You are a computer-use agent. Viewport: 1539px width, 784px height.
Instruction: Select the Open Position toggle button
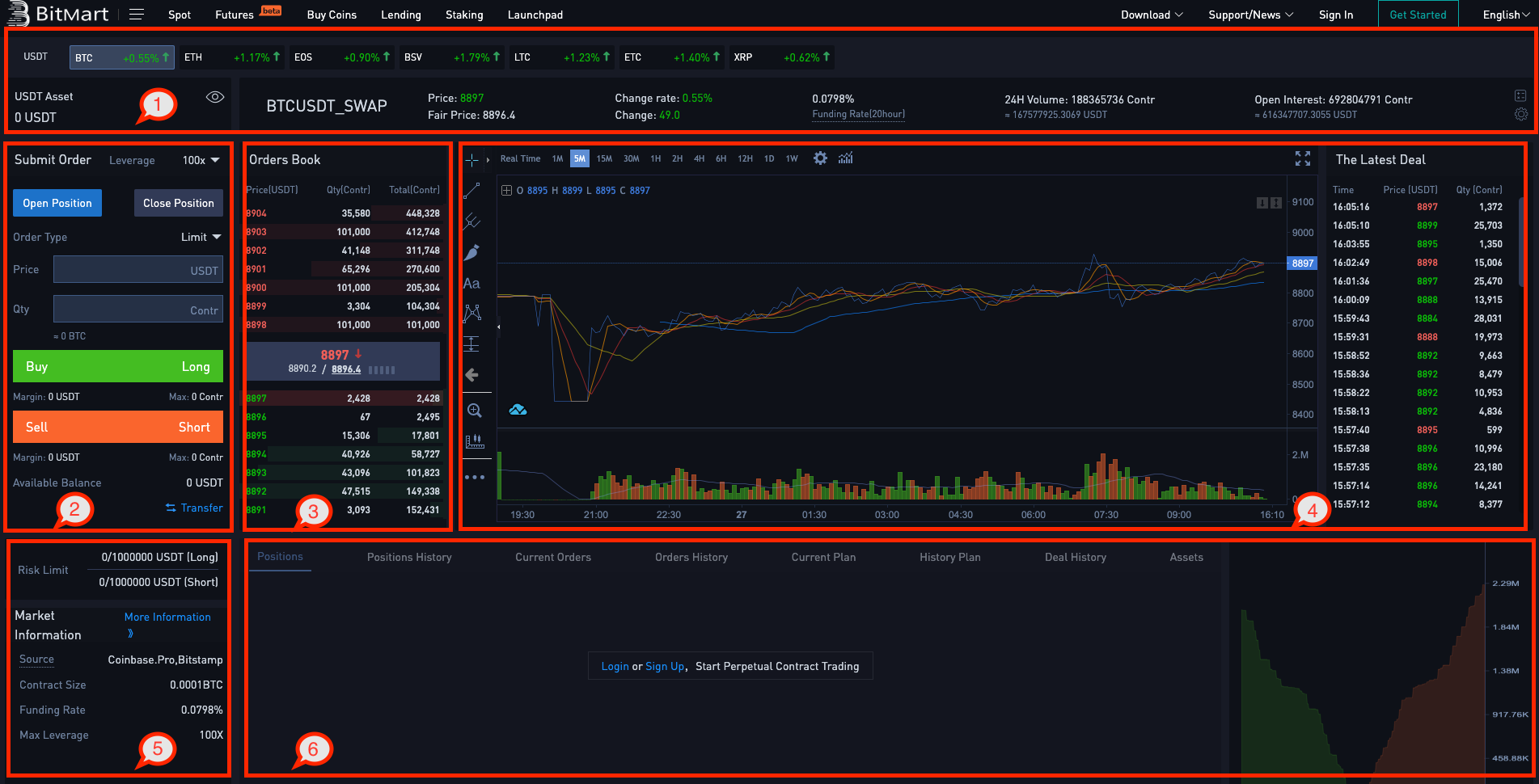[57, 203]
